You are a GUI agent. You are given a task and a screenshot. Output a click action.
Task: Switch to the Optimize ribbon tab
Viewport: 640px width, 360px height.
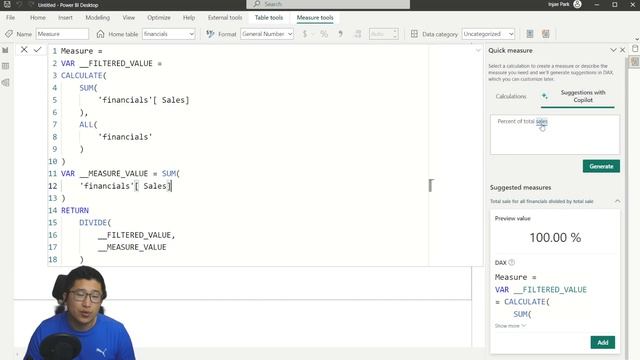tap(159, 18)
